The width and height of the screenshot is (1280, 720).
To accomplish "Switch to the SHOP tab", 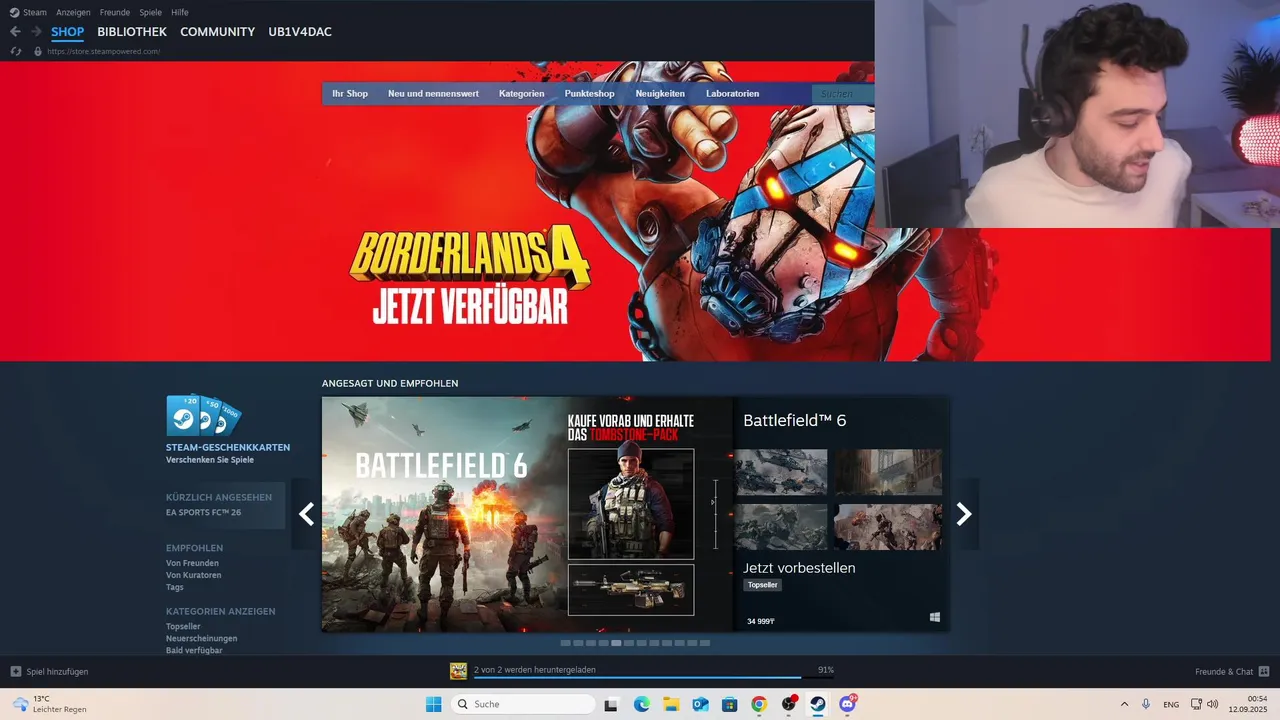I will 68,32.
